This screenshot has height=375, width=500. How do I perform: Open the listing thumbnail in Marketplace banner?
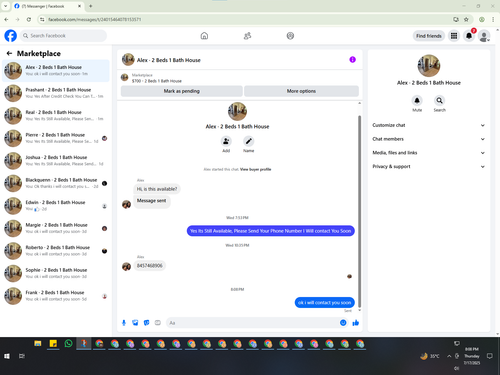pos(125,78)
